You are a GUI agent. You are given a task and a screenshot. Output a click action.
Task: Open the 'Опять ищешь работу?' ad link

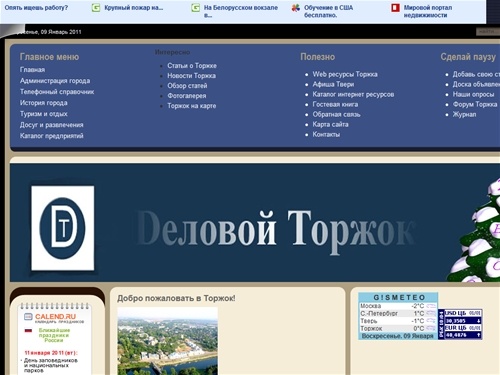36,8
